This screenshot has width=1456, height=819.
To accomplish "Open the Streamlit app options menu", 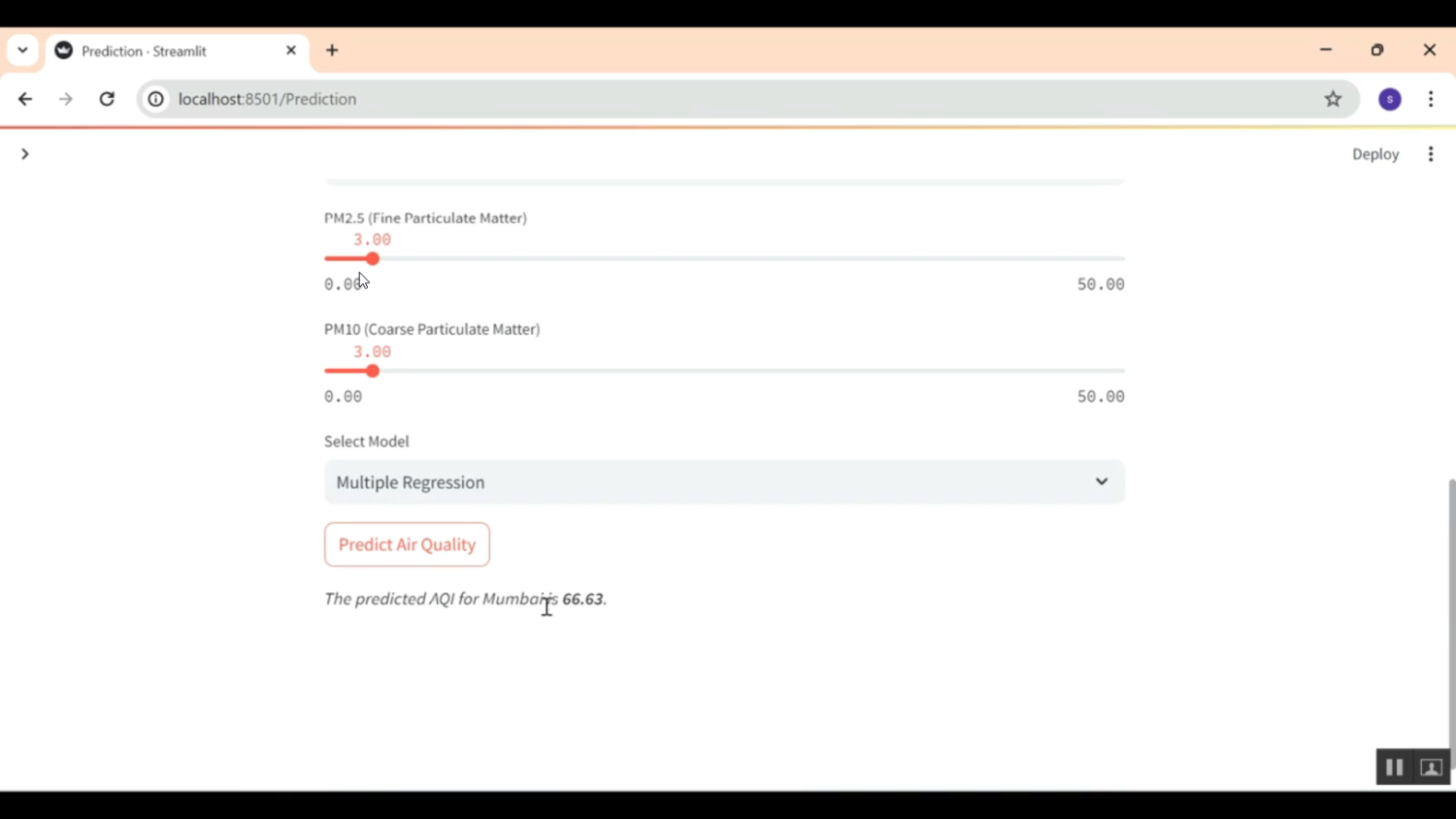I will click(1431, 154).
